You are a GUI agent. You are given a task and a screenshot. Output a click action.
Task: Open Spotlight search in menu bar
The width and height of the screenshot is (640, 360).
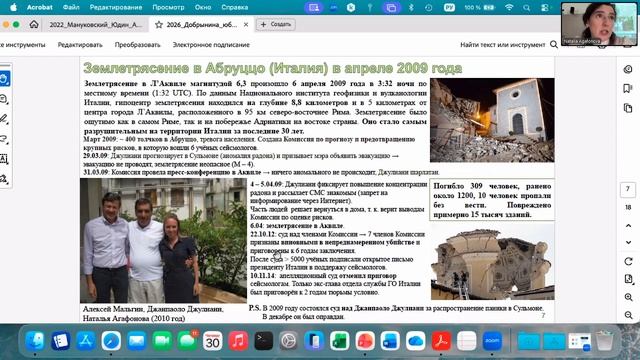pyautogui.click(x=527, y=7)
